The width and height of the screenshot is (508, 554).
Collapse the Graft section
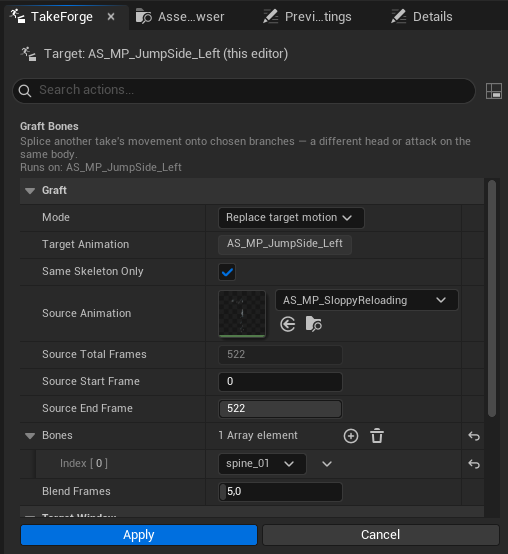[30, 191]
